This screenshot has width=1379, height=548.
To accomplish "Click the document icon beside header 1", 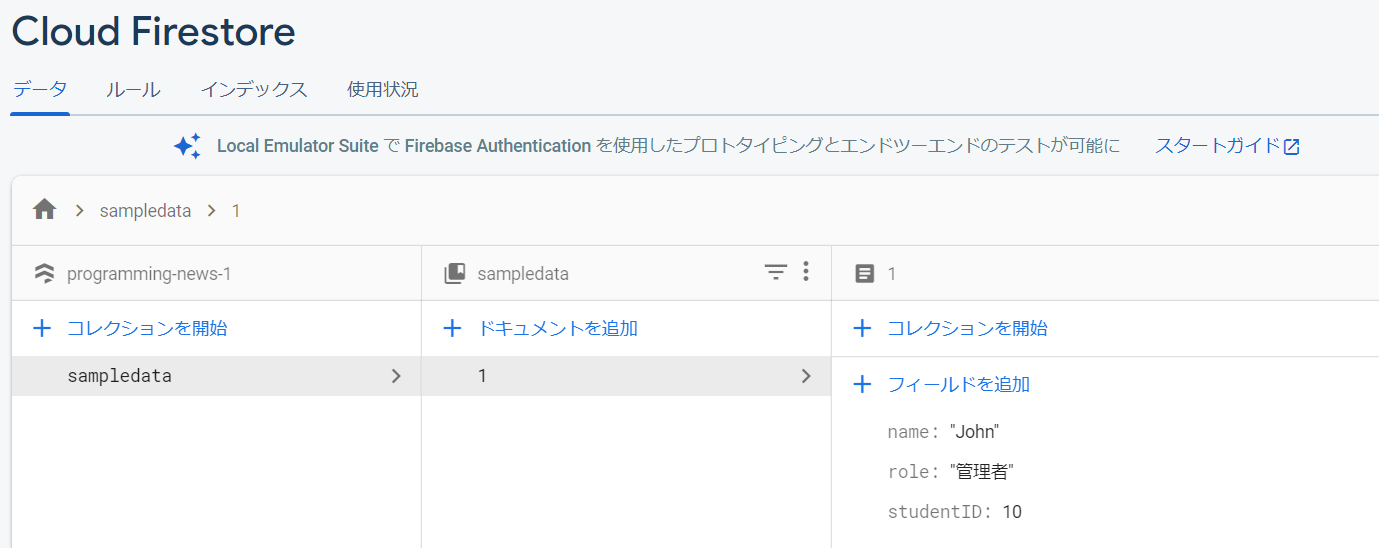I will pyautogui.click(x=865, y=274).
